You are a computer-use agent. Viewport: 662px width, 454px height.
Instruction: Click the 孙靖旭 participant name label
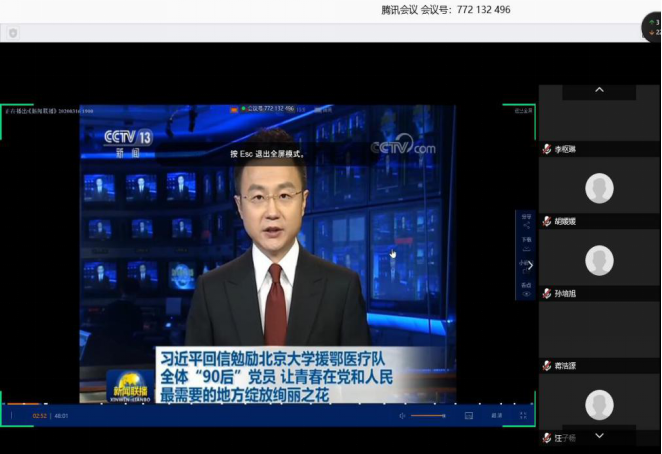[x=565, y=294]
